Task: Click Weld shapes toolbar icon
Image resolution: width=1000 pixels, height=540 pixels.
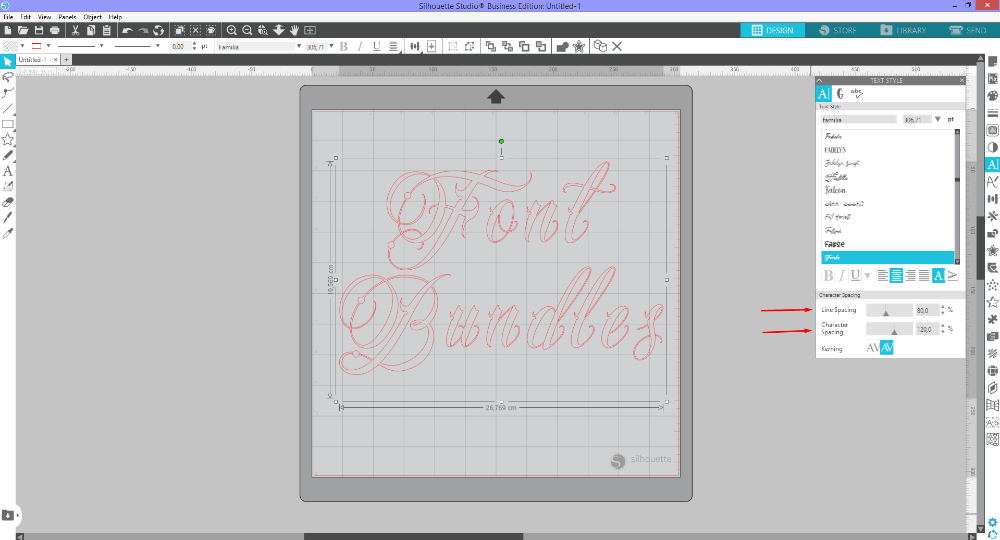Action: 562,47
